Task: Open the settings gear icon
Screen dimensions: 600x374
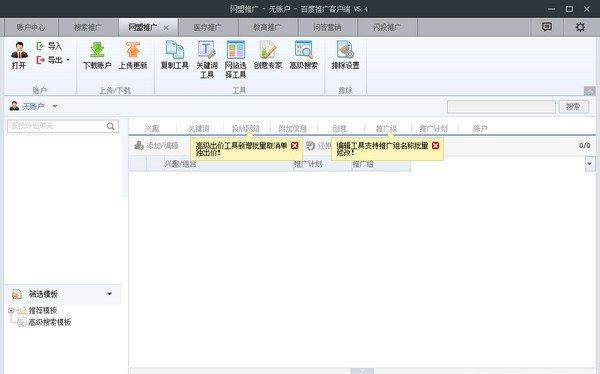Action: pos(580,27)
